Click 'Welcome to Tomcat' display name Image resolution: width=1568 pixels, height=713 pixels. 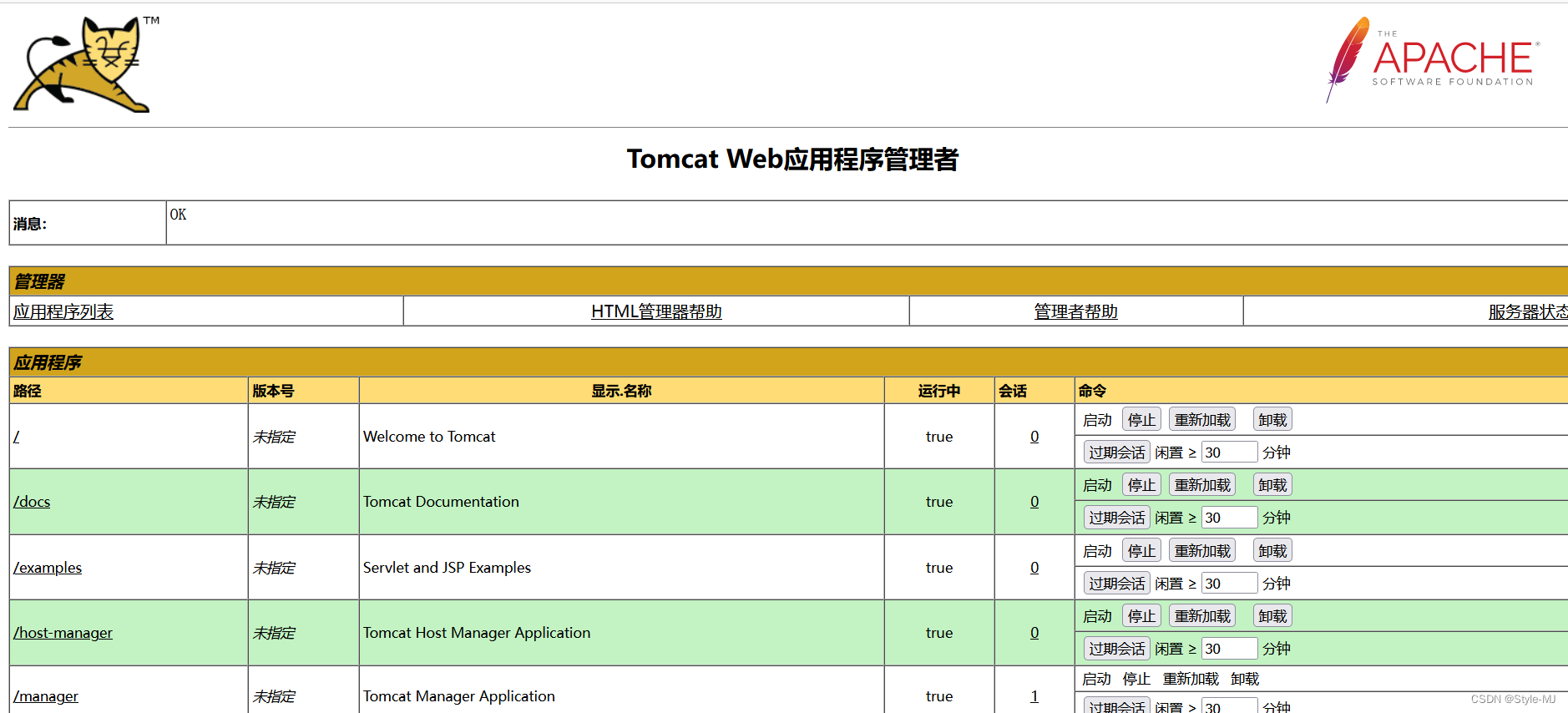[429, 437]
